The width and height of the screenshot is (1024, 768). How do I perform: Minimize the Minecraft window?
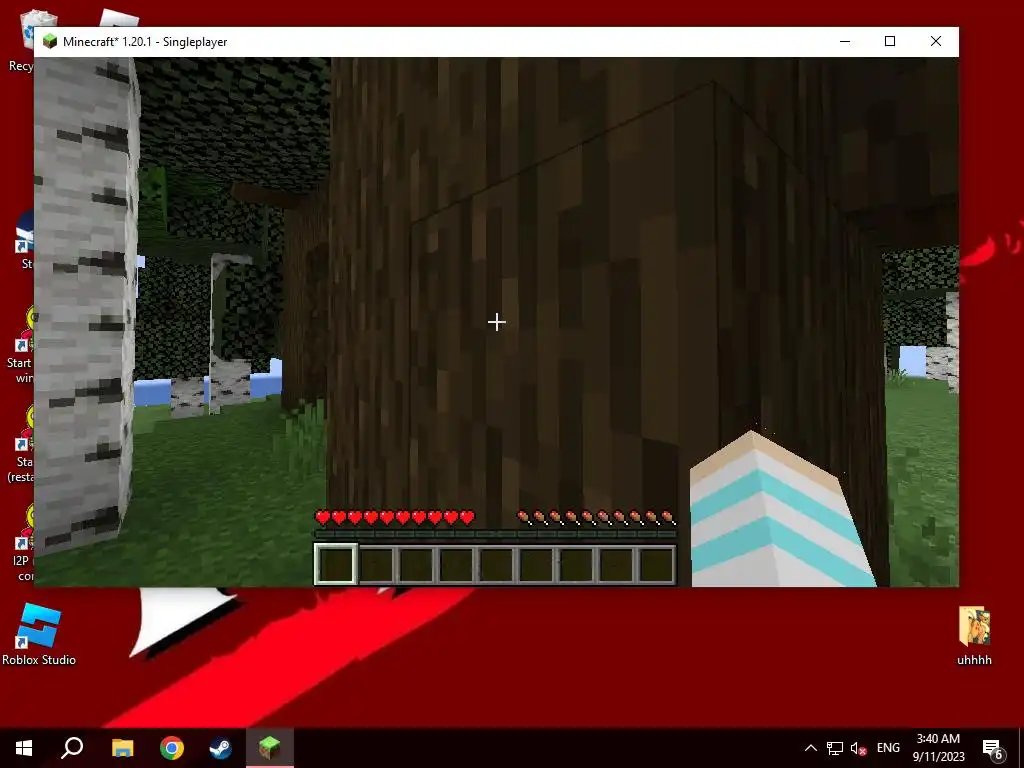tap(845, 41)
